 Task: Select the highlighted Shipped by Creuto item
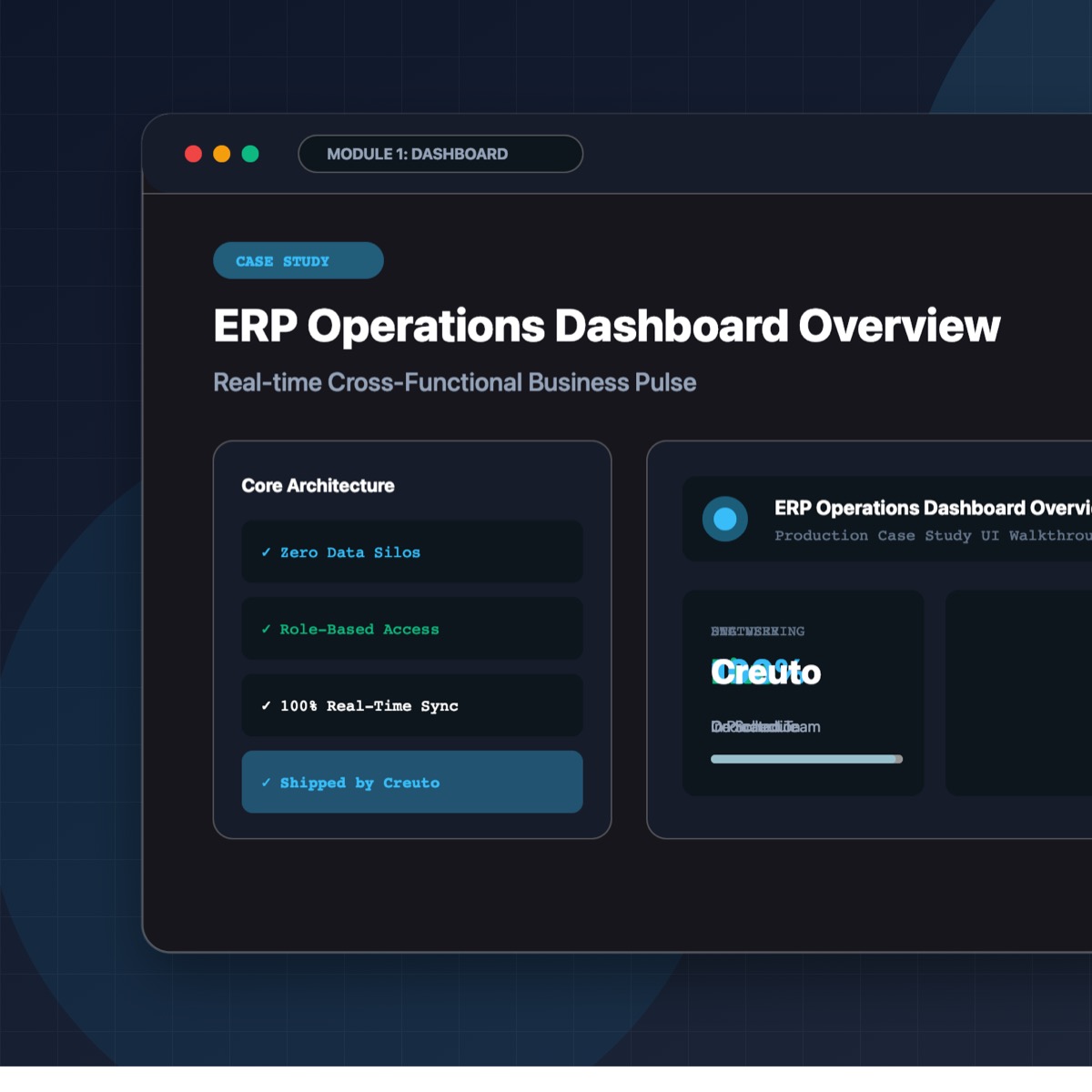[x=412, y=782]
